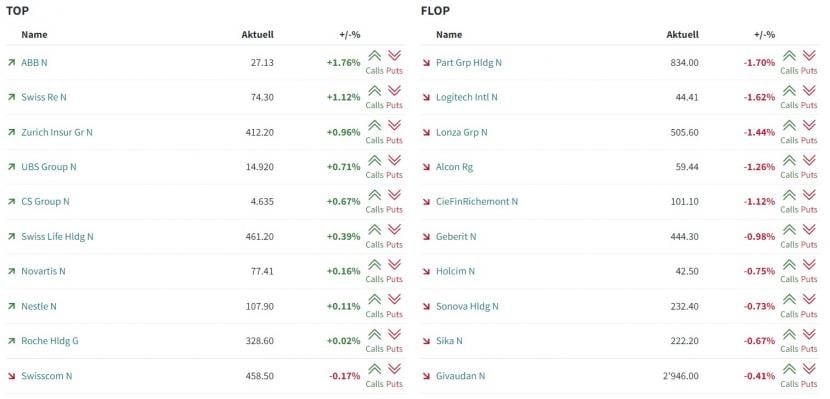
Task: Open Puts for Logitech Intl N
Action: click(809, 97)
